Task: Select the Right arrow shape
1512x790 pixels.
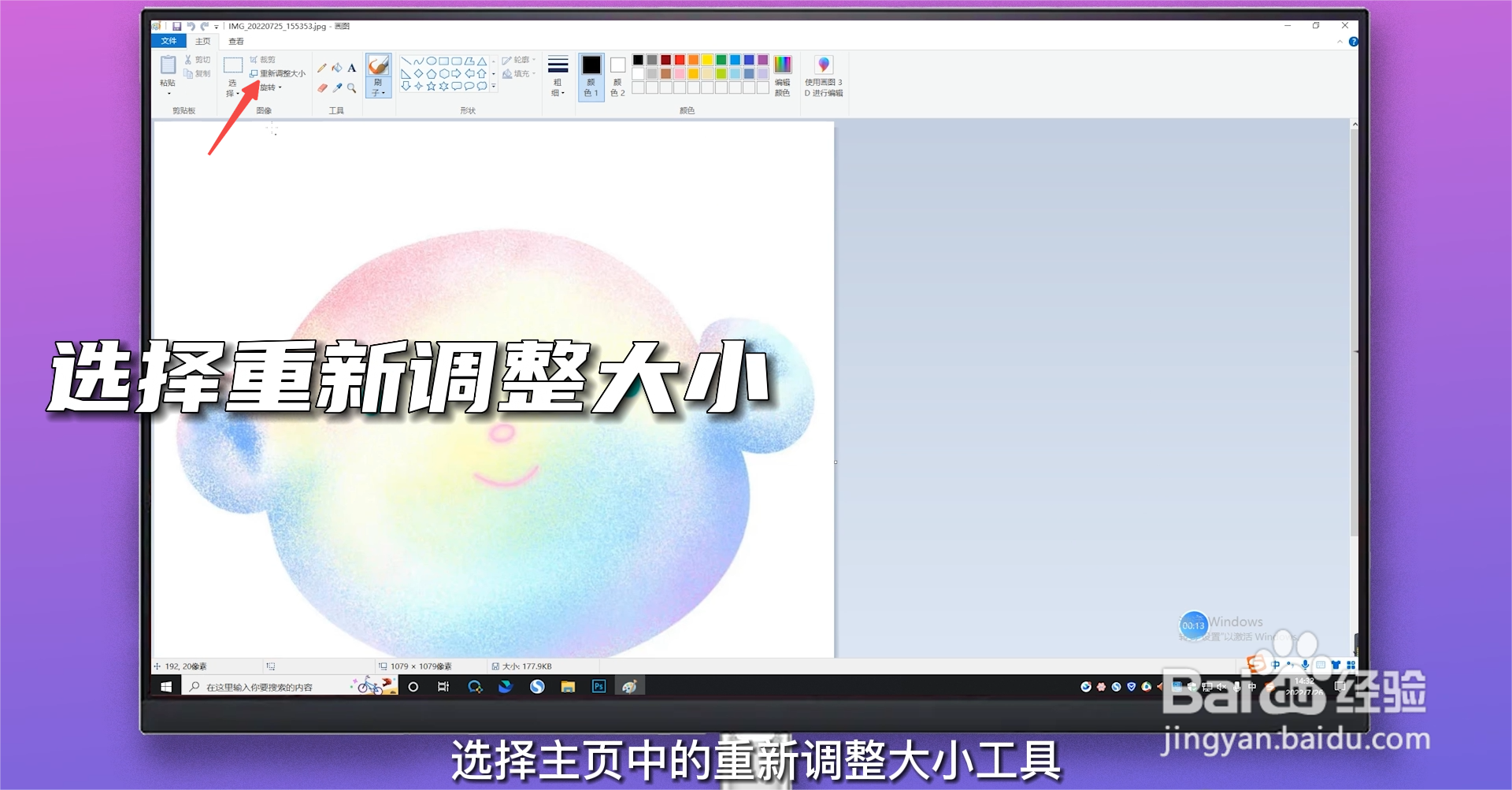Action: (456, 73)
